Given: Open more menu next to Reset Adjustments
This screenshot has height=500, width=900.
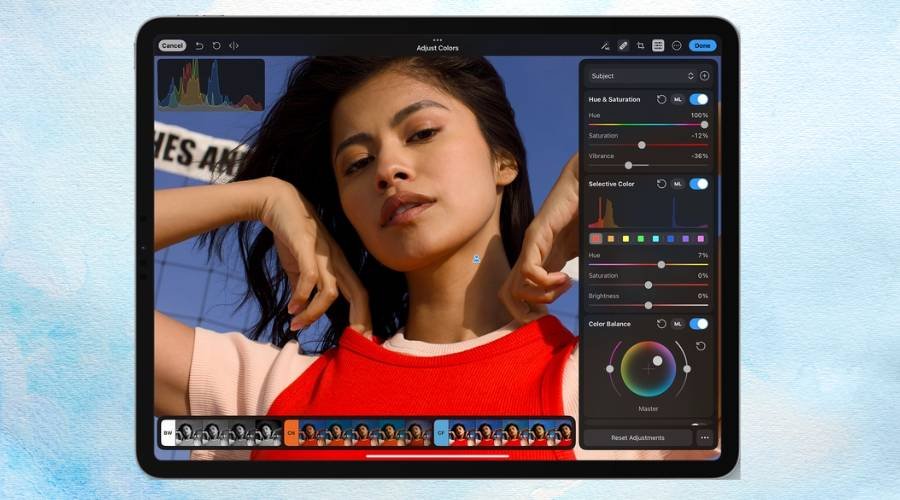Looking at the screenshot, I should click(705, 438).
